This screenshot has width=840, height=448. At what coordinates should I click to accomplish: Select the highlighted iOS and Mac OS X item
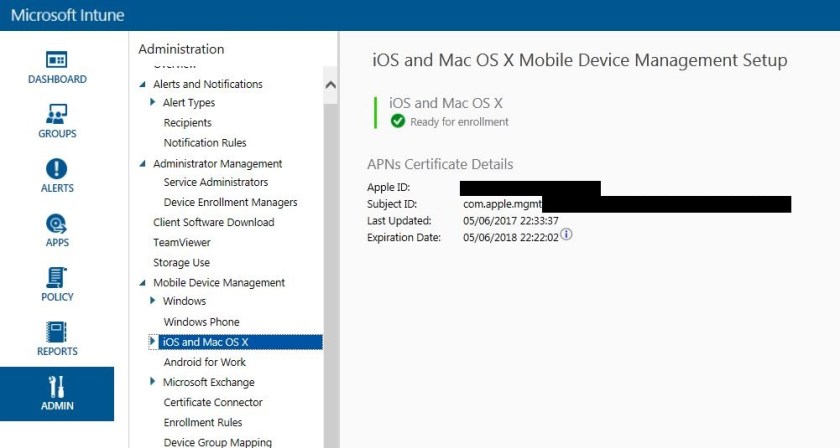coord(241,342)
